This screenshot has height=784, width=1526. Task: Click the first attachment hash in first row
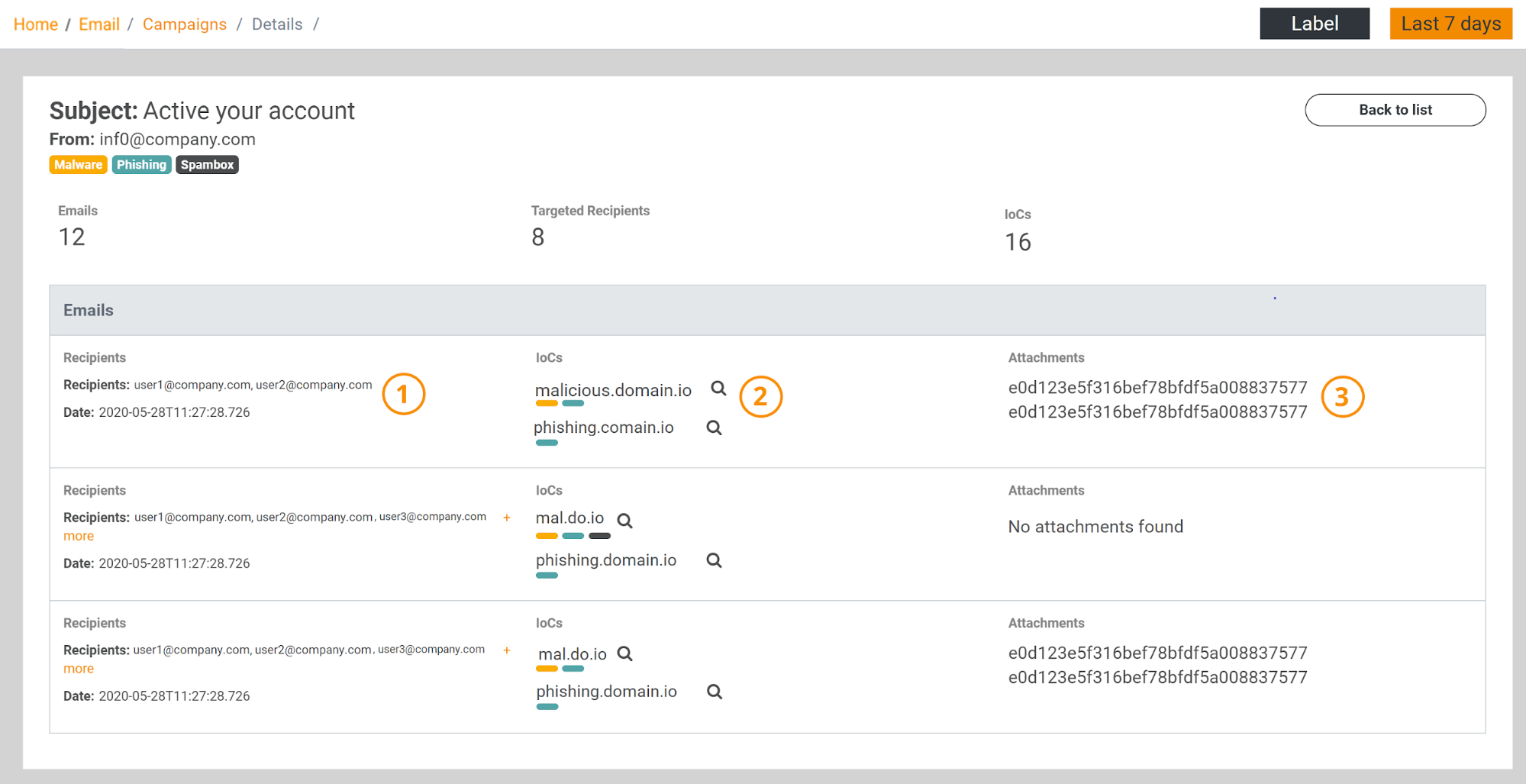coord(1157,388)
